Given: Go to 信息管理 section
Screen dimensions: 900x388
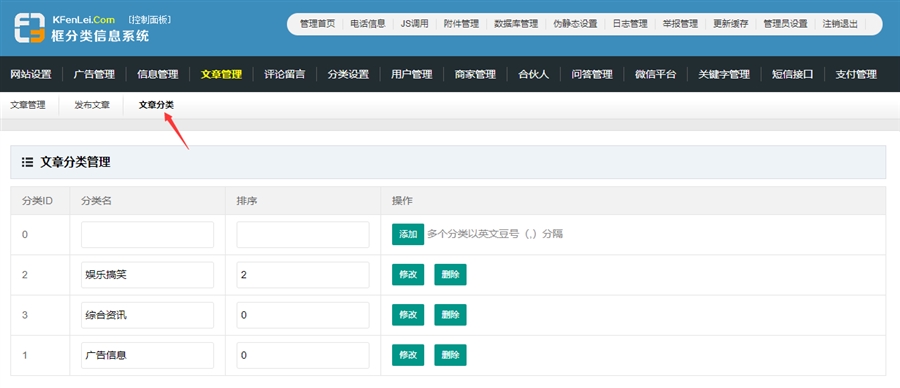Looking at the screenshot, I should click(x=158, y=74).
